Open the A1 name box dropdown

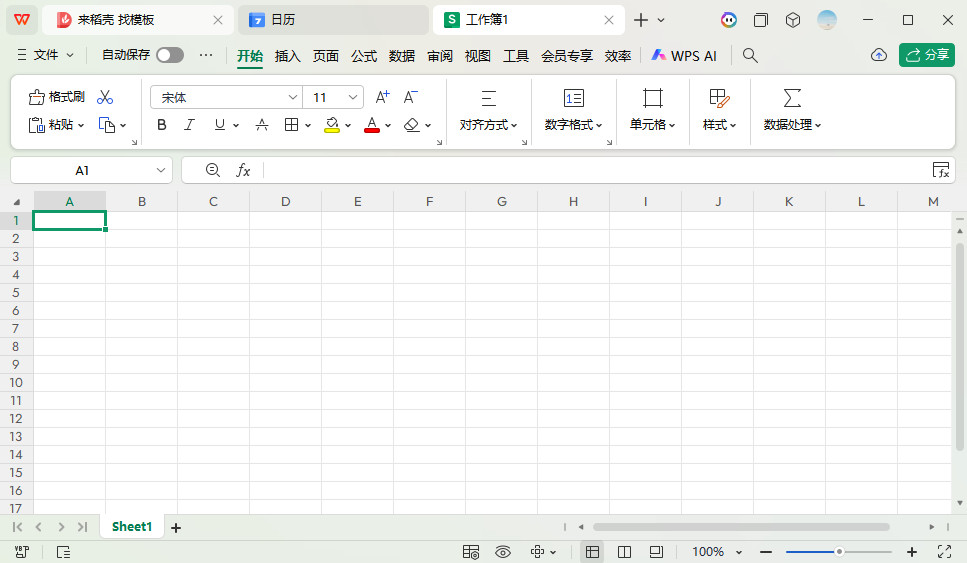tap(161, 171)
